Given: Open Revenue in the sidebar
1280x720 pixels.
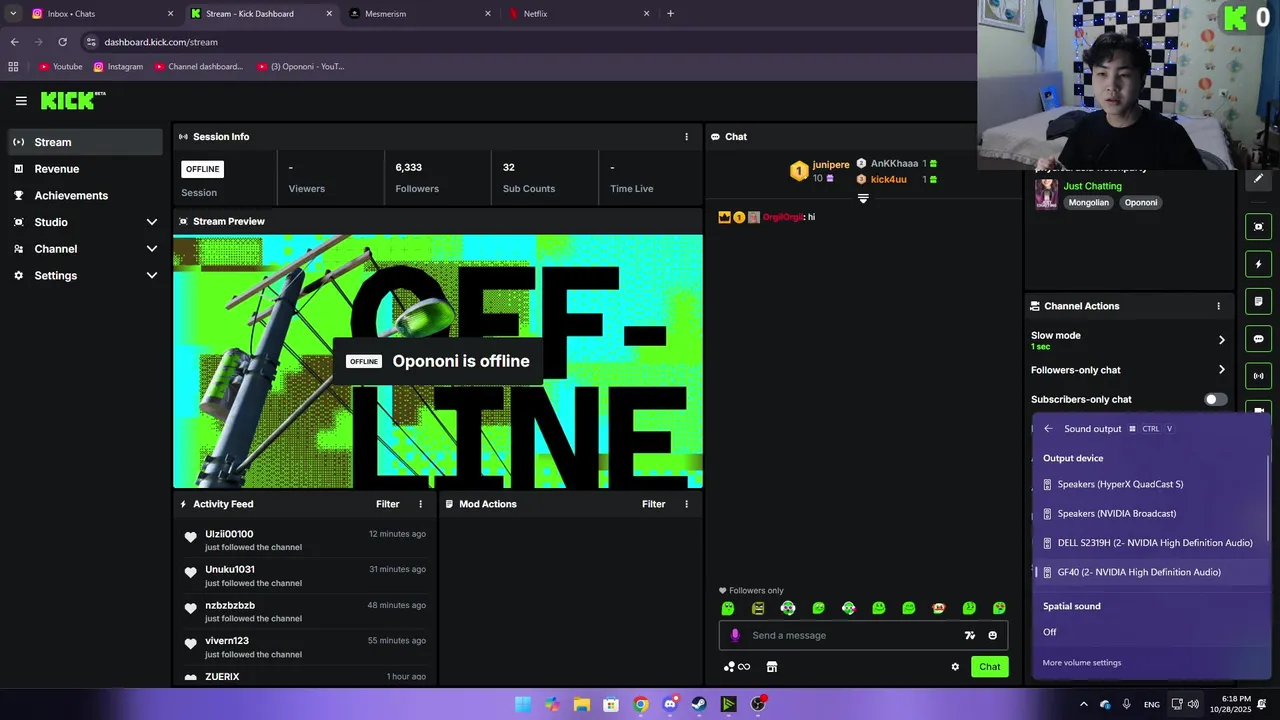Looking at the screenshot, I should coord(85,169).
